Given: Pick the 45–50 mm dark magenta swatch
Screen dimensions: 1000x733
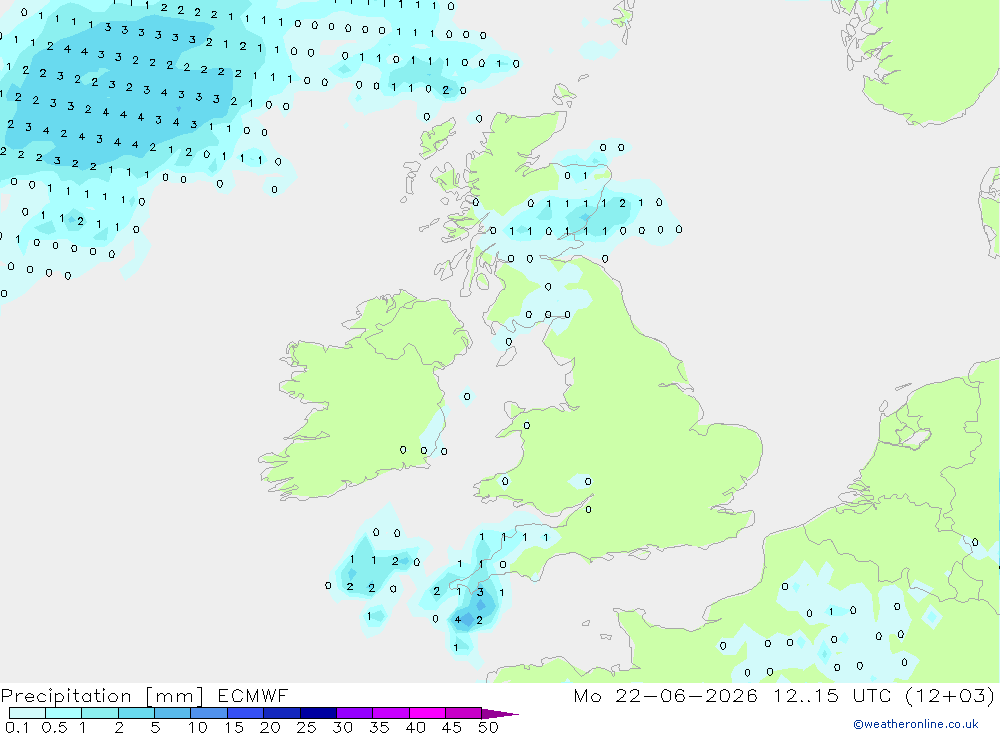Looking at the screenshot, I should click(x=463, y=713).
